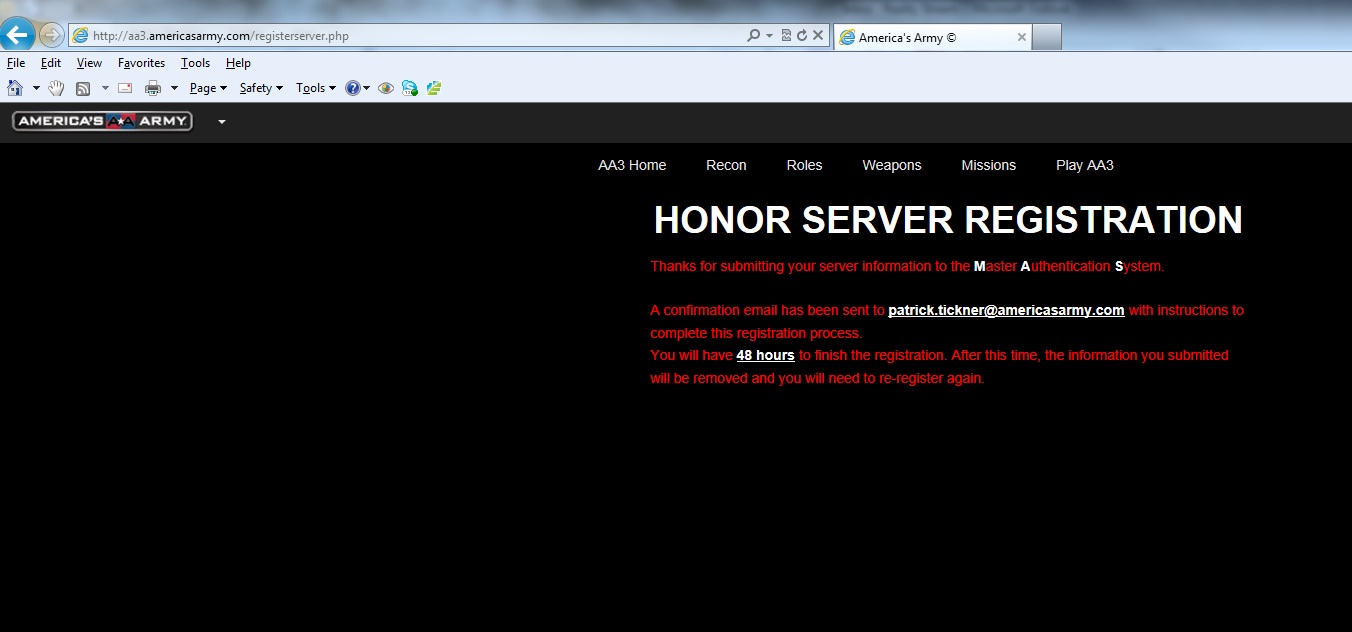This screenshot has width=1352, height=632.
Task: Expand the address bar search dropdown arrow
Action: click(x=769, y=36)
